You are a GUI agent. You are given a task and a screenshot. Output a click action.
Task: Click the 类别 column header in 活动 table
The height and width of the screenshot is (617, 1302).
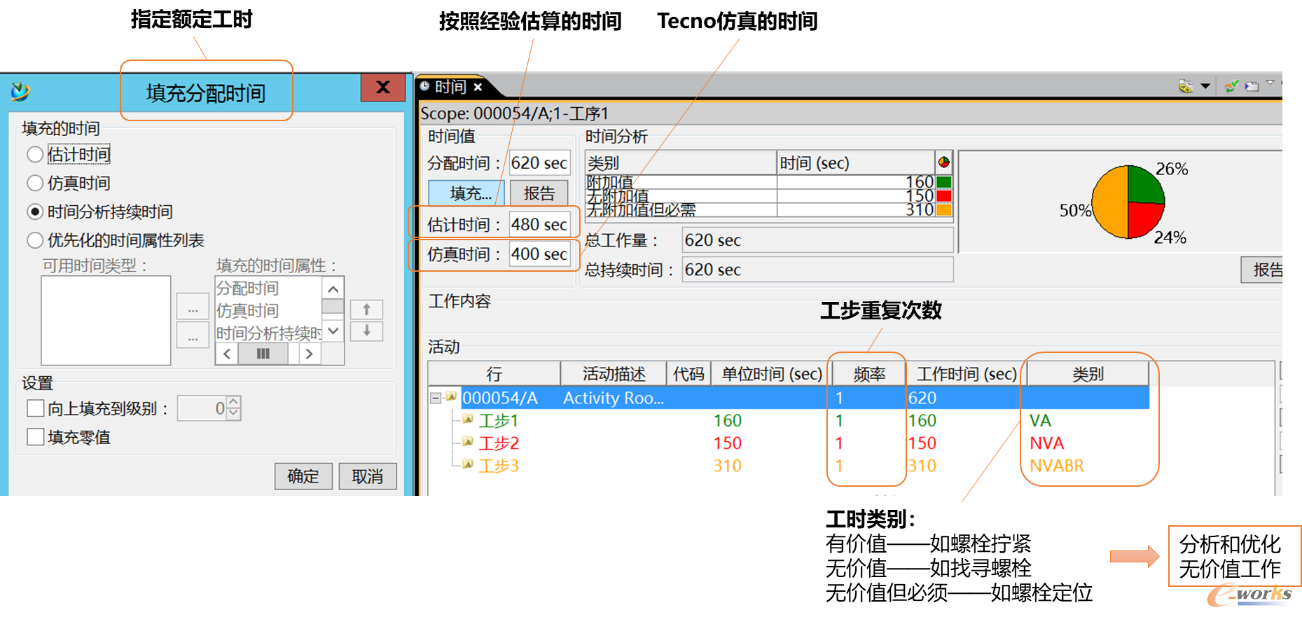tap(1088, 373)
